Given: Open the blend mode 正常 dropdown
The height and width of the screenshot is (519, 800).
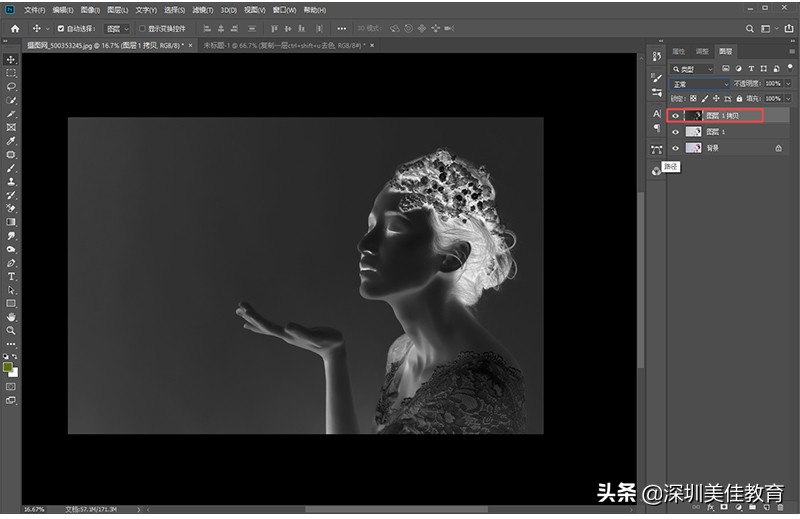Looking at the screenshot, I should tap(699, 84).
